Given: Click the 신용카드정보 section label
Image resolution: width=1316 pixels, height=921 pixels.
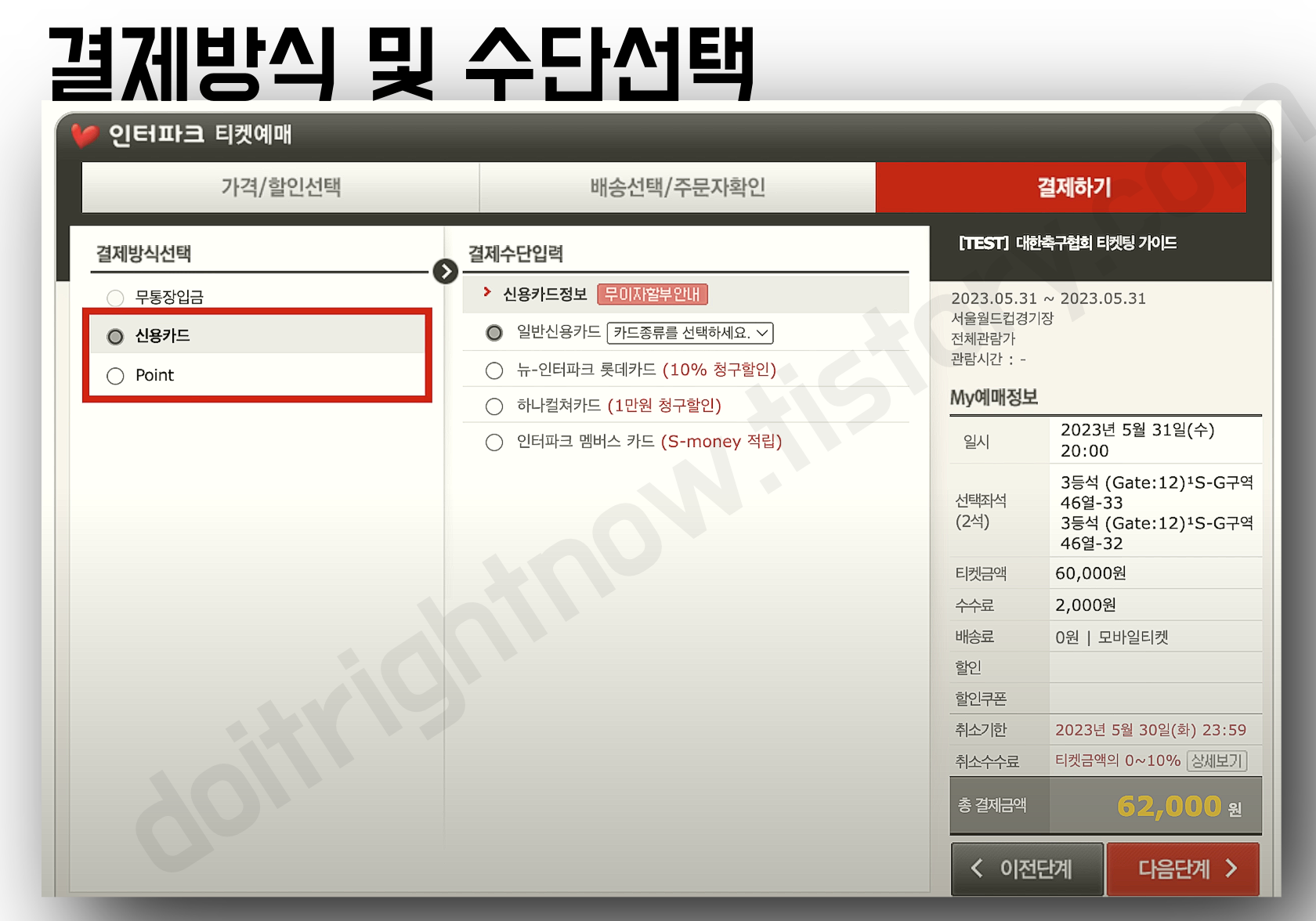Looking at the screenshot, I should click(x=544, y=294).
